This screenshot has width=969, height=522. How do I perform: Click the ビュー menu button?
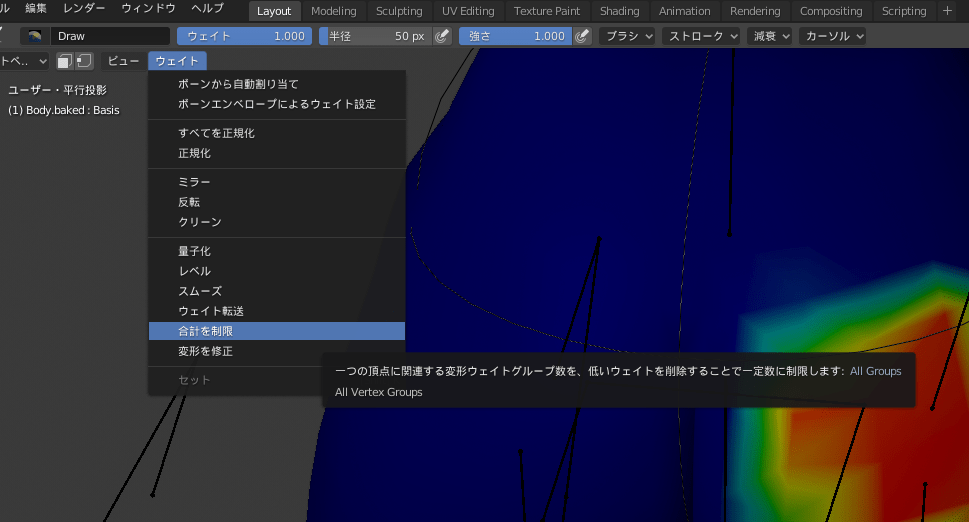click(x=123, y=61)
